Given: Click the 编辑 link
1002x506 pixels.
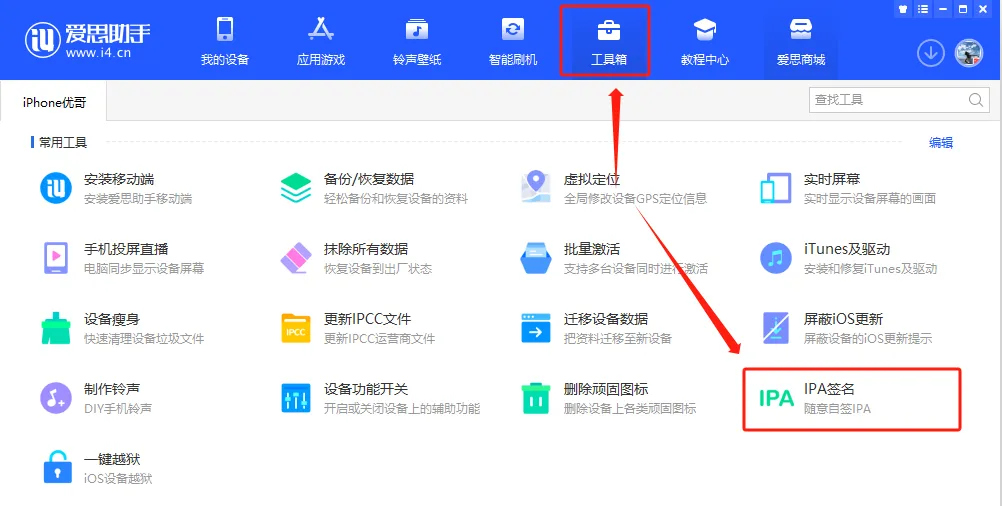Looking at the screenshot, I should 941,142.
